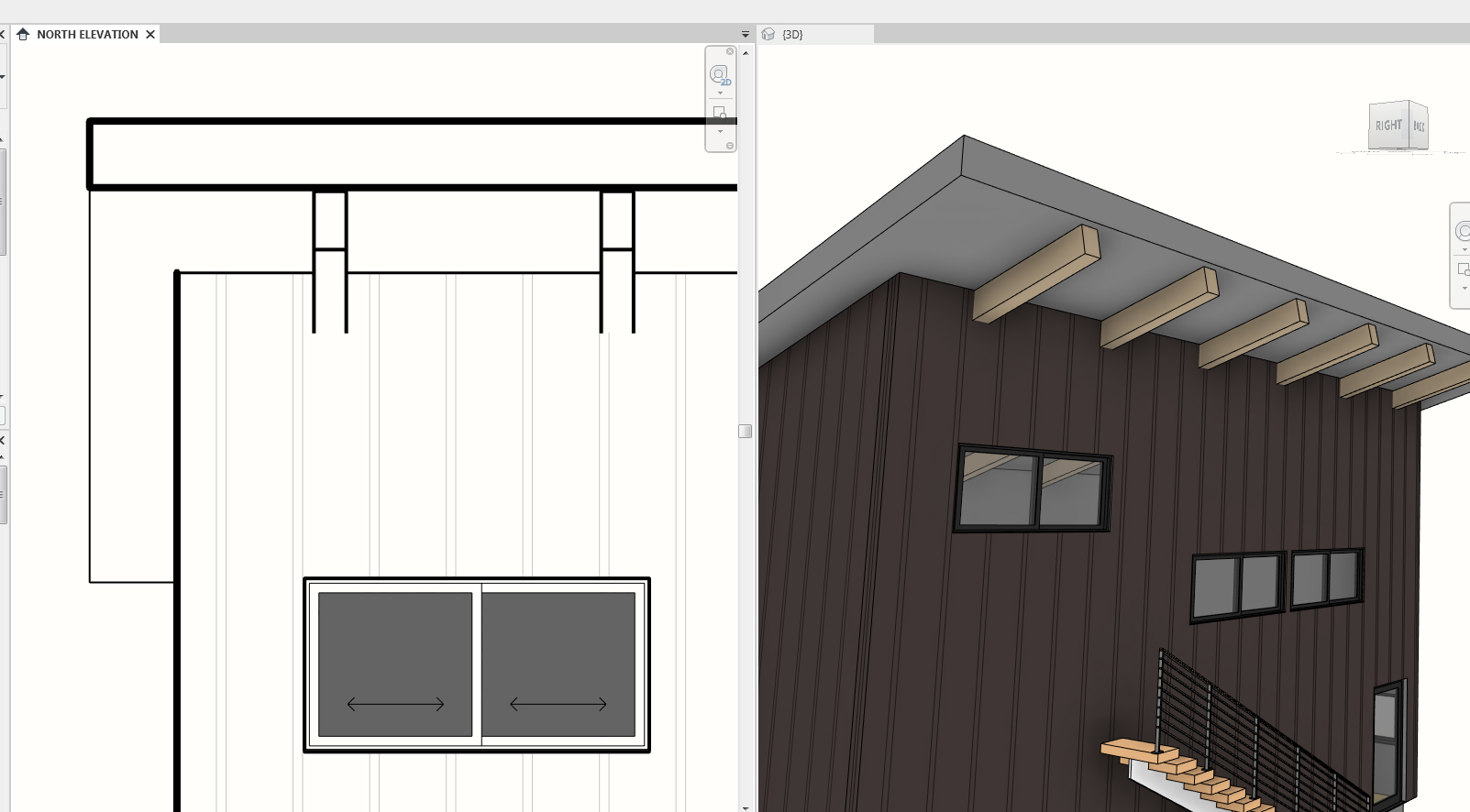Expand zoom options in elevation navigation bar
The width and height of the screenshot is (1470, 812).
[720, 131]
